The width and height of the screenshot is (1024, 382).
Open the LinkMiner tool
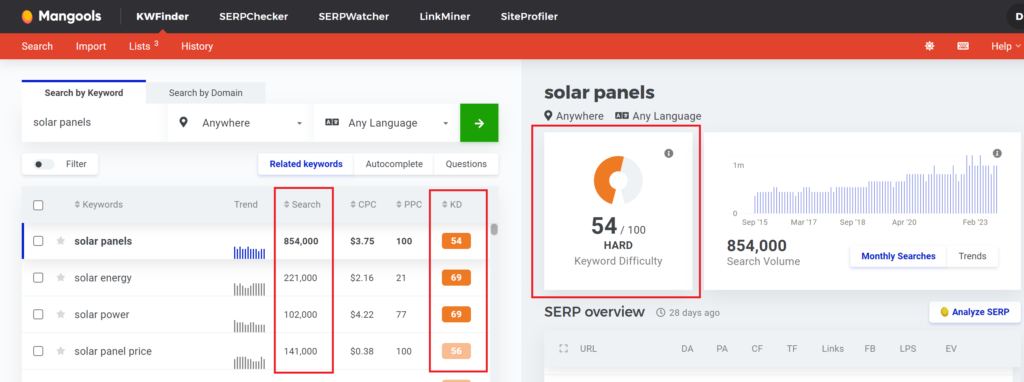point(445,16)
